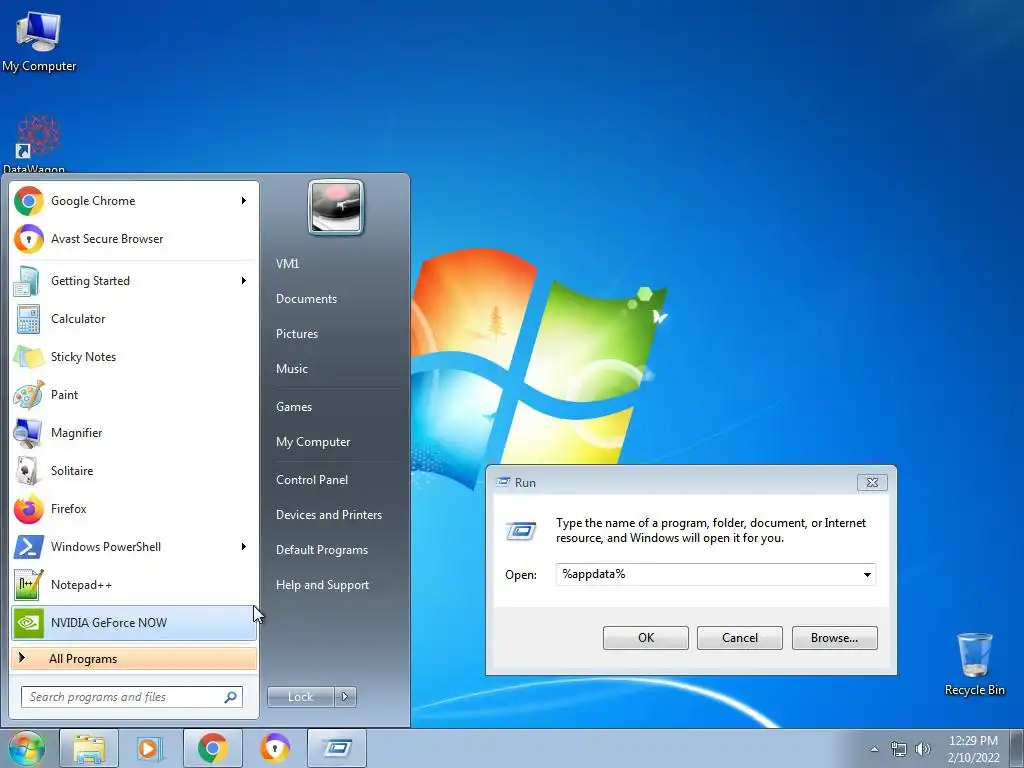Click the Start orb on taskbar

pyautogui.click(x=26, y=748)
